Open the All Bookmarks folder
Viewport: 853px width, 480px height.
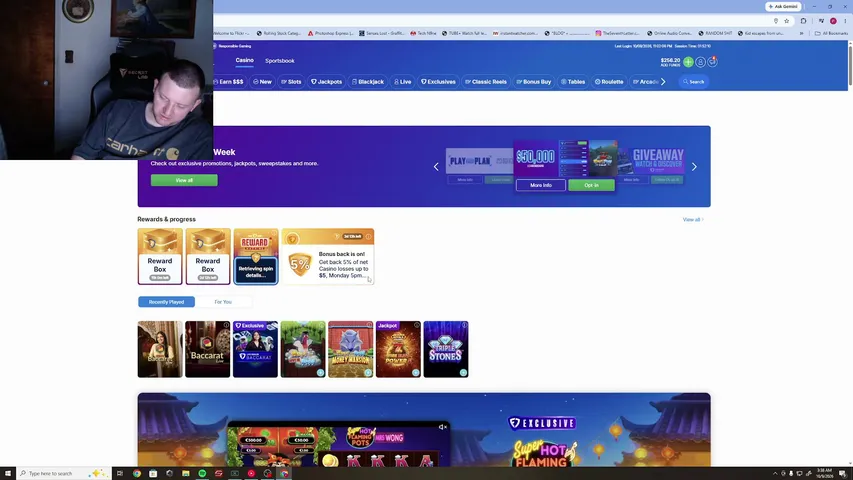[831, 33]
